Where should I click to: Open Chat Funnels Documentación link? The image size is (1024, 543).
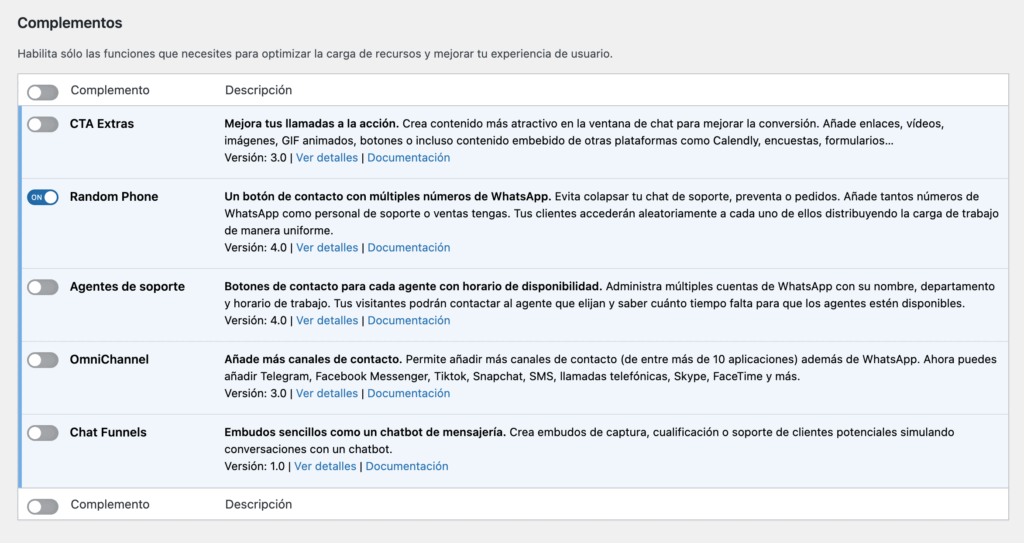pyautogui.click(x=406, y=467)
